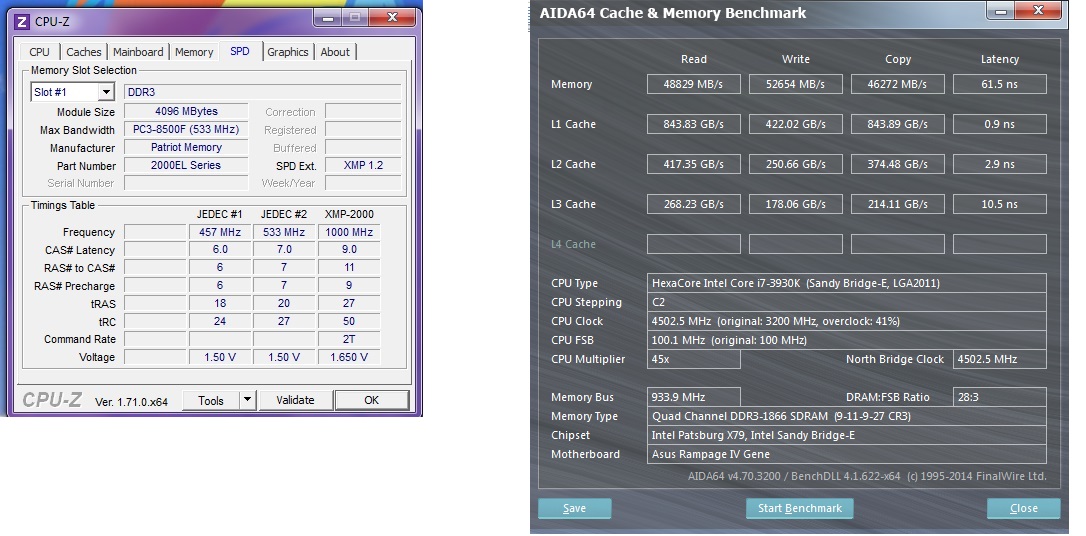Click the XMP-2000 Voltage value 1.650 V
The image size is (1086, 536).
click(x=349, y=357)
